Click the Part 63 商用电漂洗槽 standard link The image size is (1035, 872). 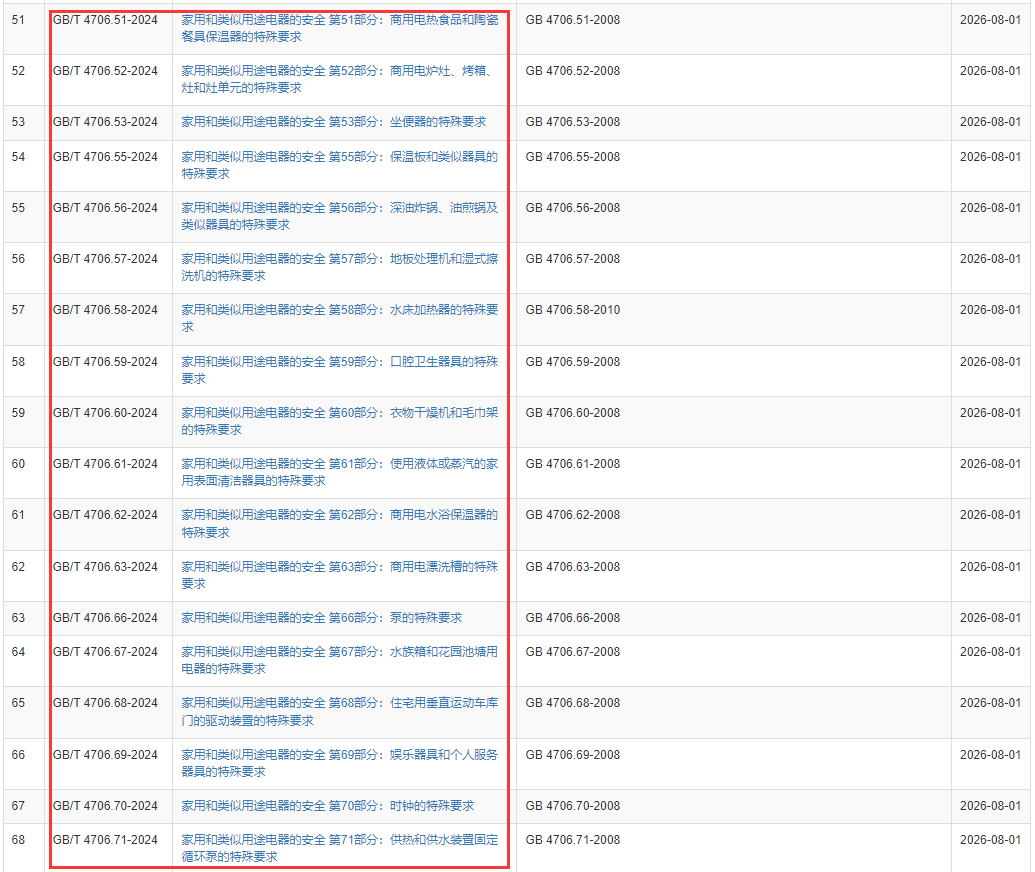pyautogui.click(x=339, y=567)
